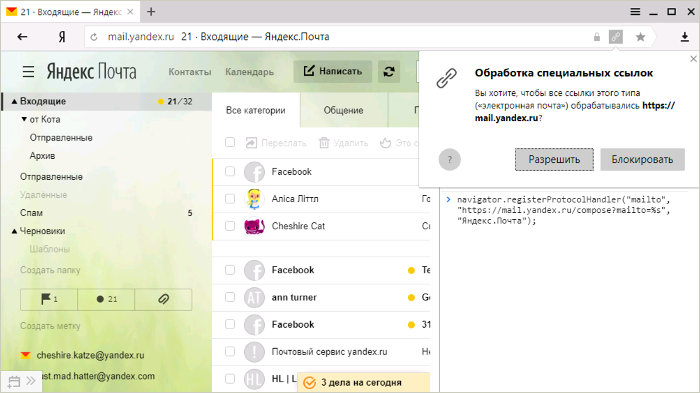Screen dimensions: 700x393
Task: Switch to the Общение tab
Action: 343,110
